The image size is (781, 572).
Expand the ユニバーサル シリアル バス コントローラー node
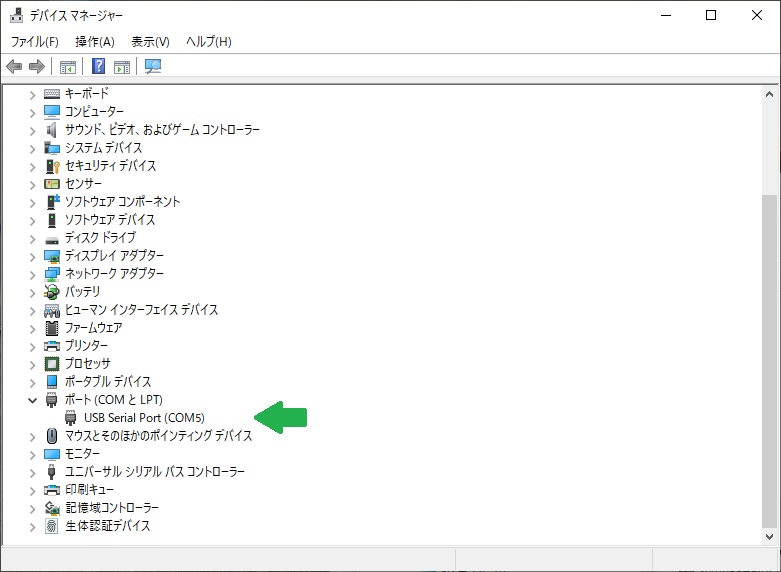pos(32,473)
